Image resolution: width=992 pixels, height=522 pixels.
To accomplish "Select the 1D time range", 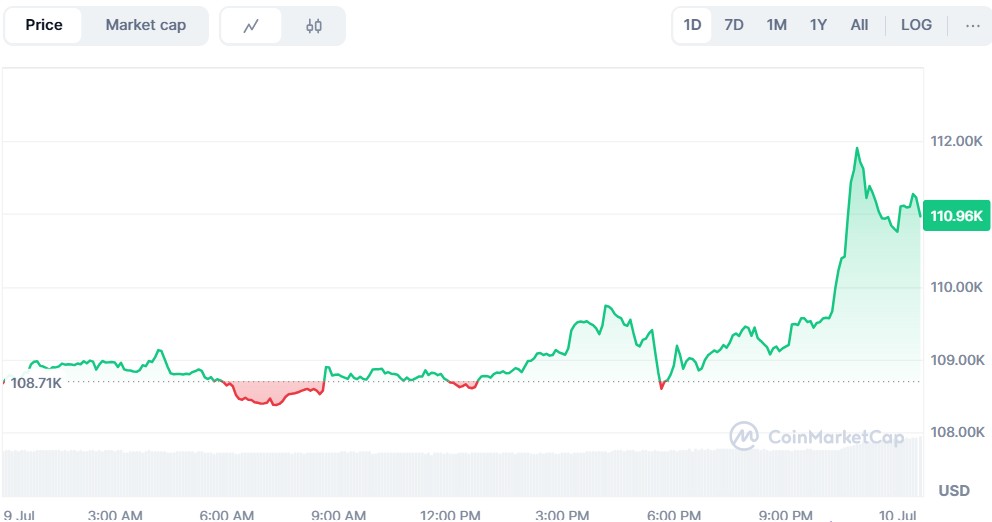I will point(692,26).
